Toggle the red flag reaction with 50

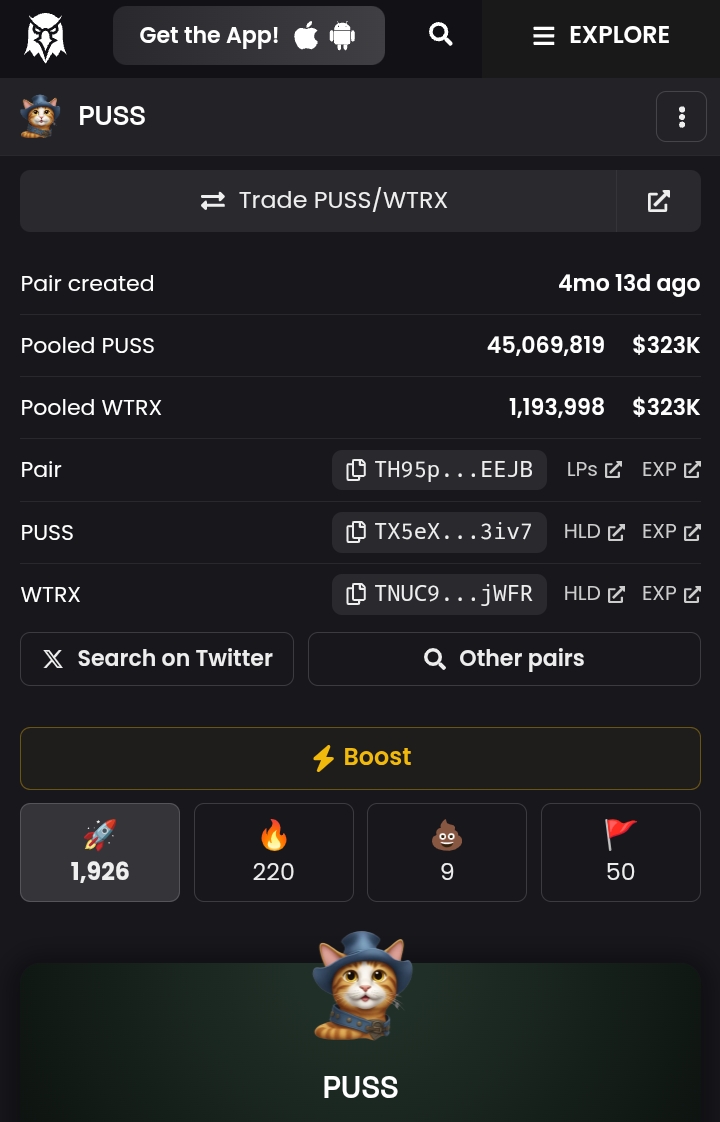tap(620, 853)
